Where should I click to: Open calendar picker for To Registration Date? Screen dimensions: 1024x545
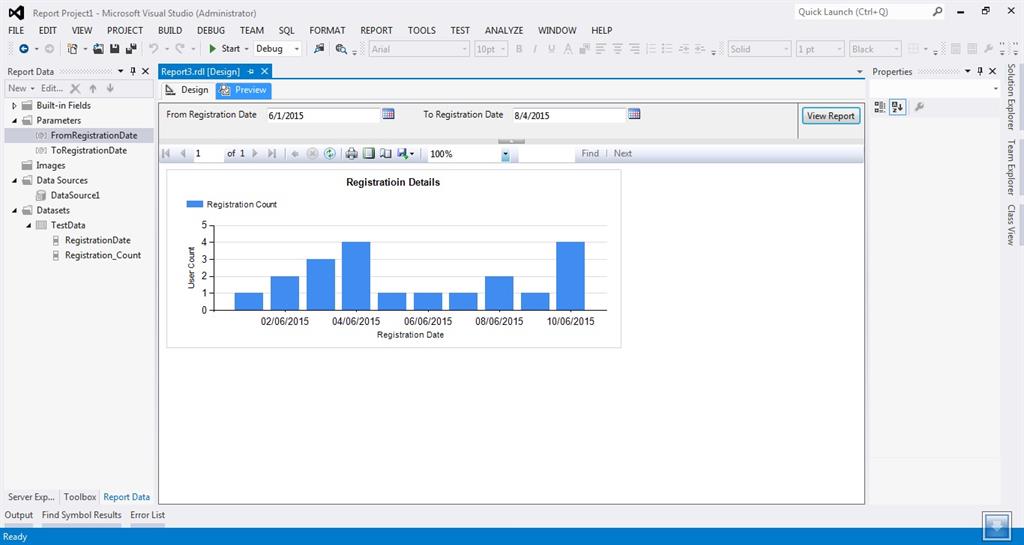pyautogui.click(x=634, y=115)
